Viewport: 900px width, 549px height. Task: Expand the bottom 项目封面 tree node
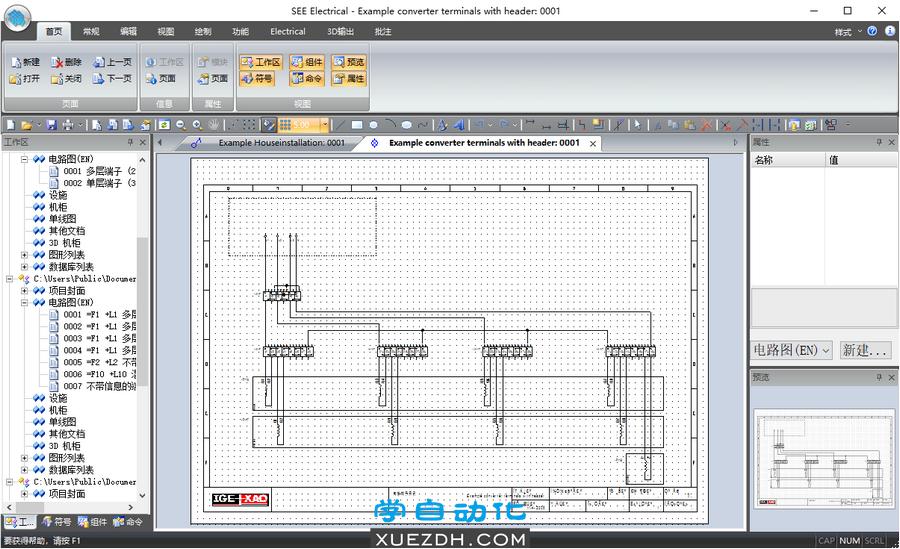click(x=24, y=493)
